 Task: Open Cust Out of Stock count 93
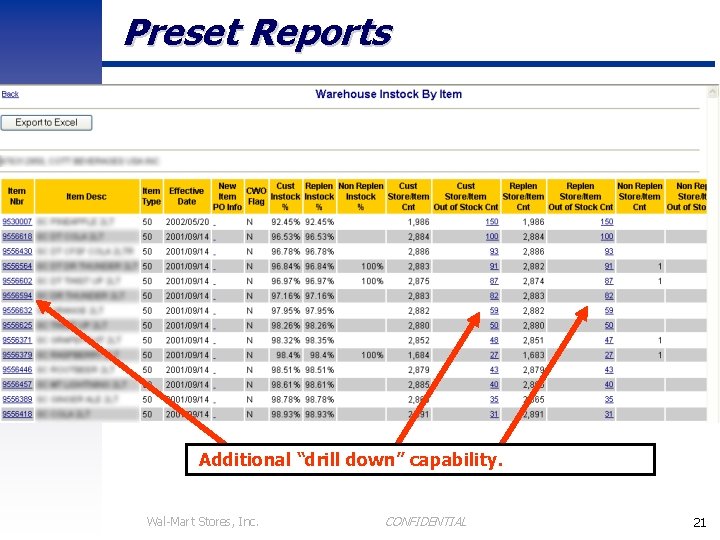494,252
